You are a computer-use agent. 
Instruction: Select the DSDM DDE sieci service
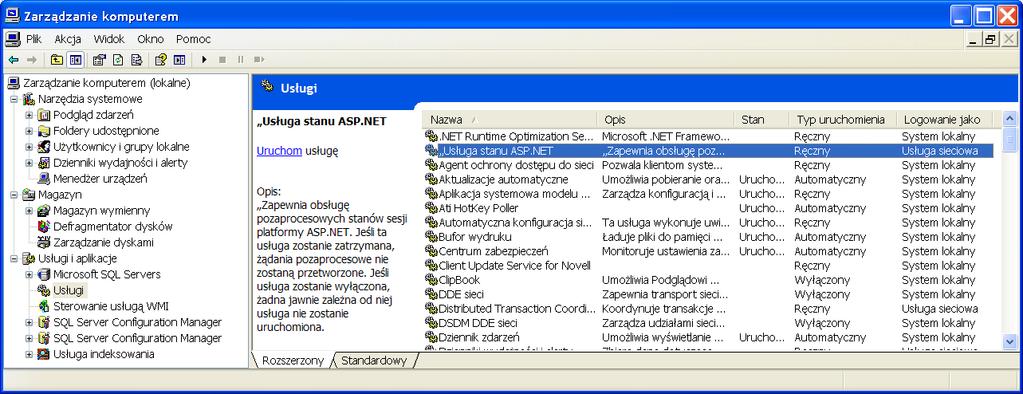709,323
